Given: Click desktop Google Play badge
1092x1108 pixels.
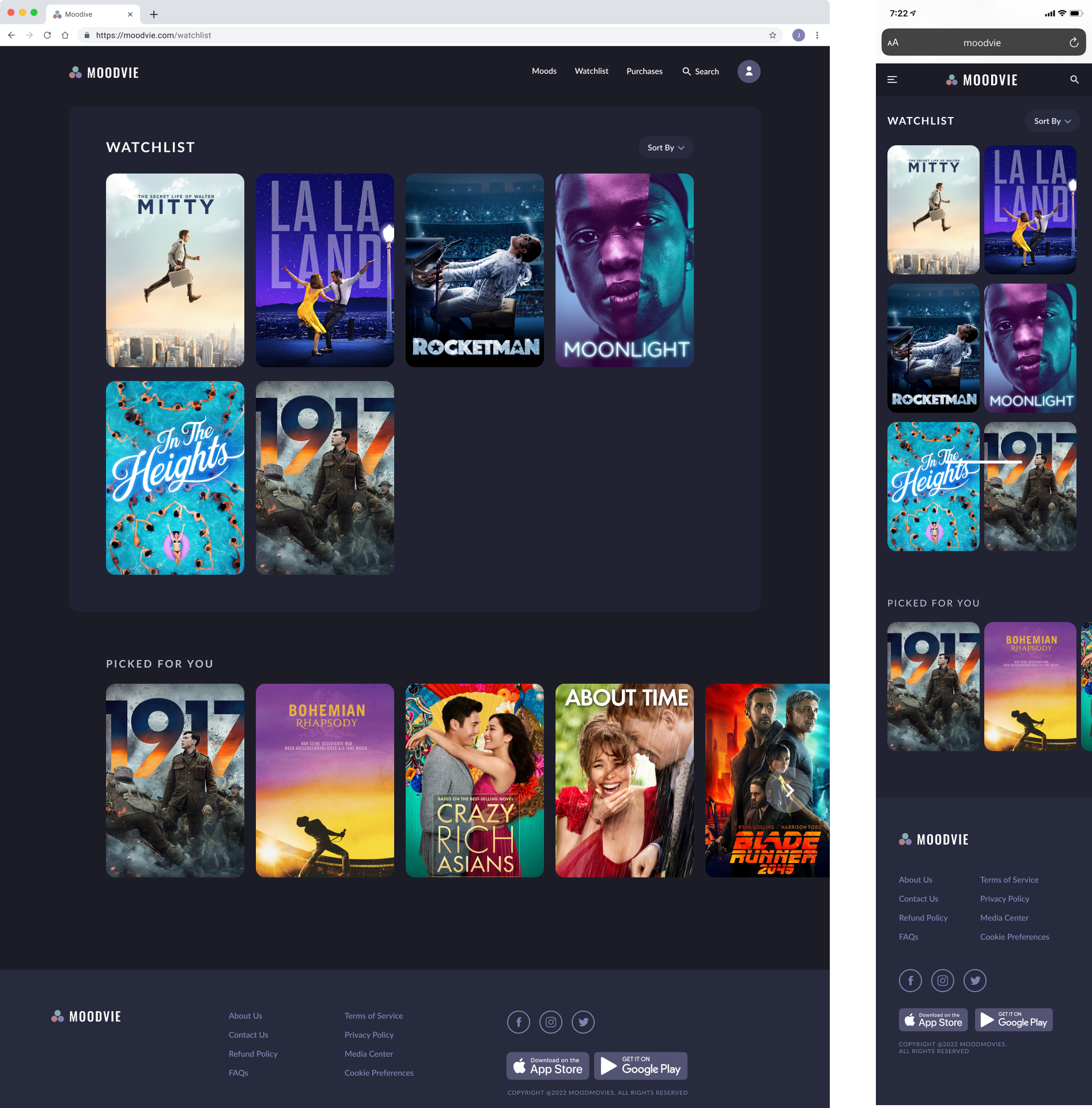Looking at the screenshot, I should (641, 1066).
